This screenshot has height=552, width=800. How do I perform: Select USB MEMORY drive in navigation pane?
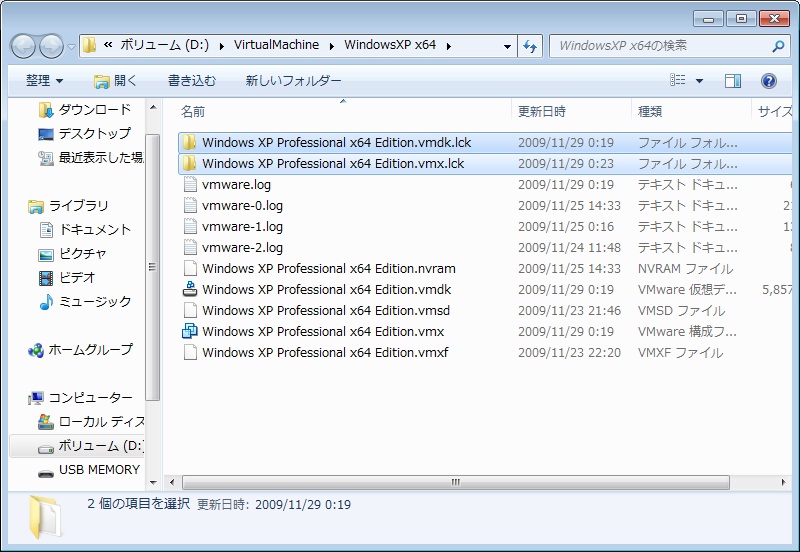pyautogui.click(x=89, y=470)
